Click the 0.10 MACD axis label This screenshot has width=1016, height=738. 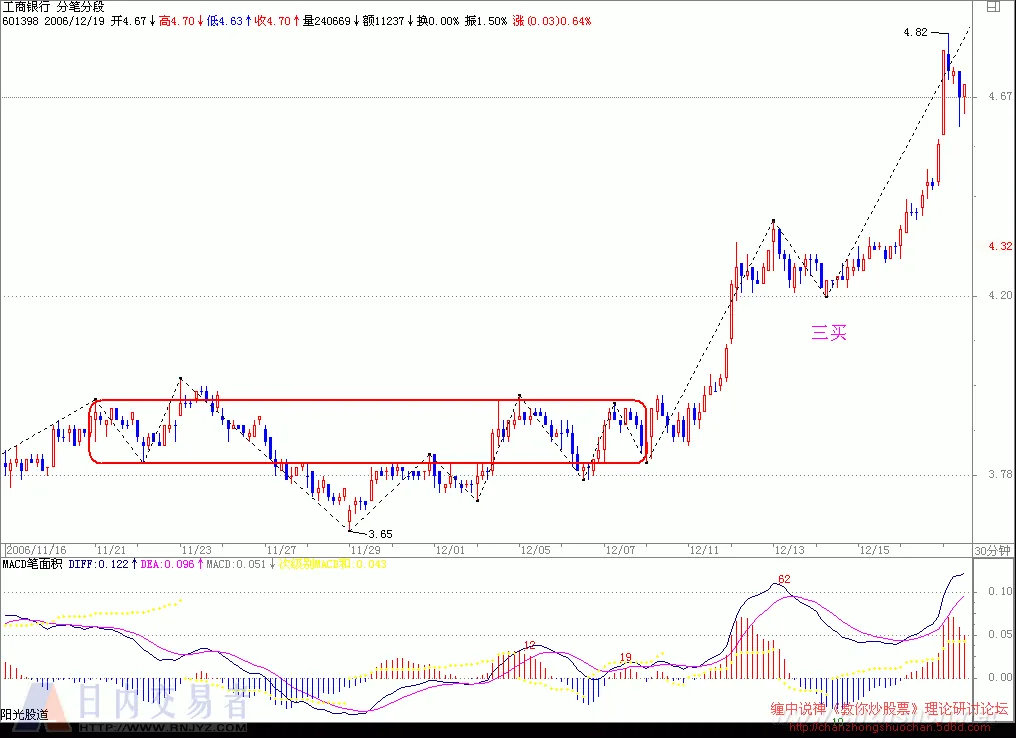click(x=1000, y=592)
